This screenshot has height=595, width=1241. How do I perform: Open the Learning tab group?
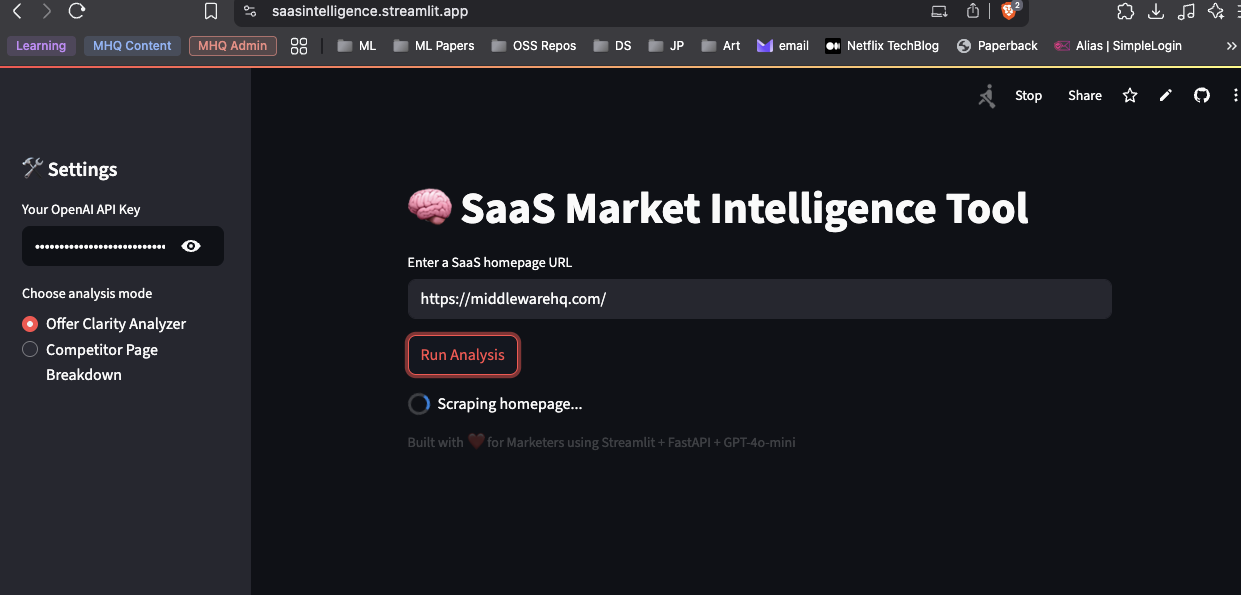41,46
